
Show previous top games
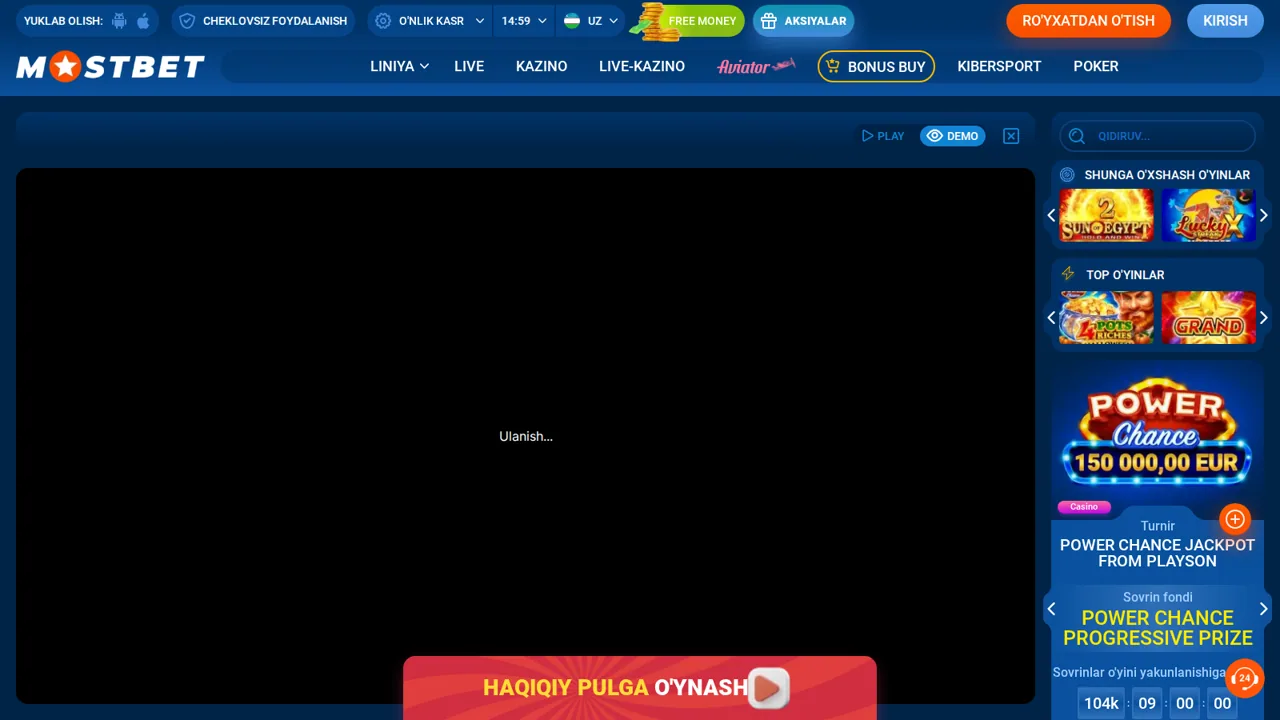click(x=1051, y=318)
